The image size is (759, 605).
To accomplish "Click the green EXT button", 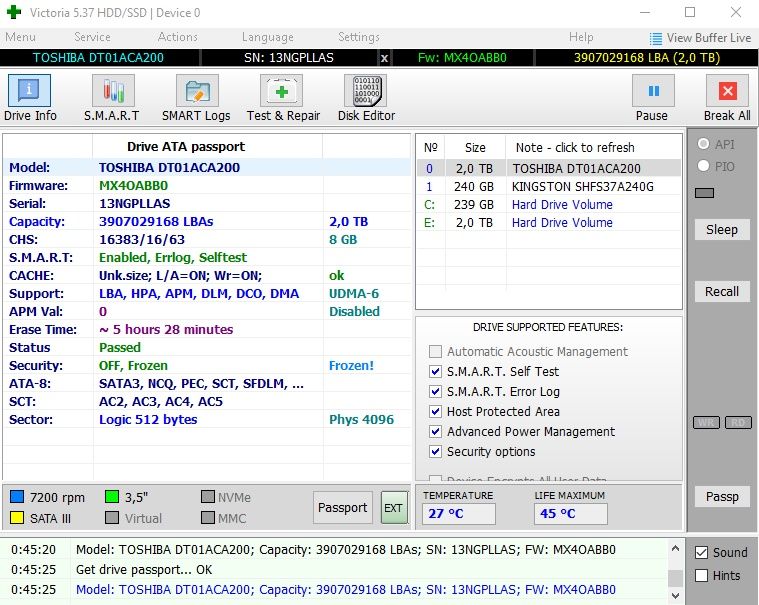I will point(393,508).
